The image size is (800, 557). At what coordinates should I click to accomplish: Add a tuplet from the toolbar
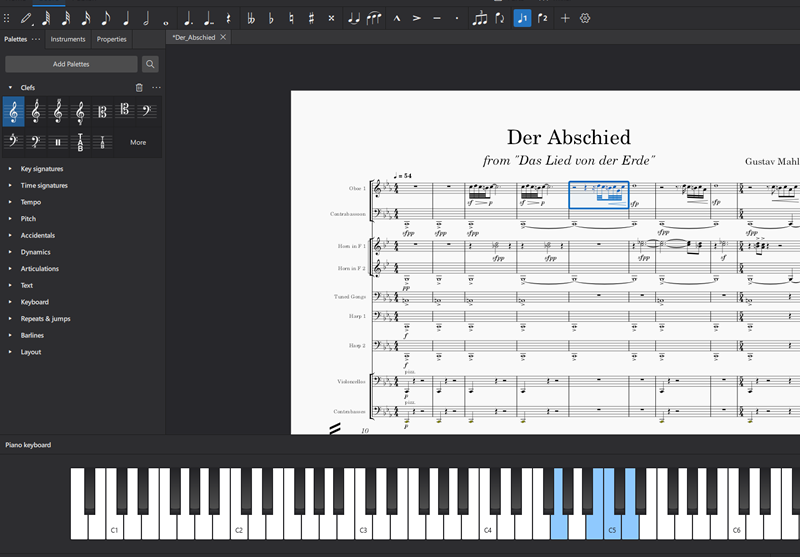(480, 18)
